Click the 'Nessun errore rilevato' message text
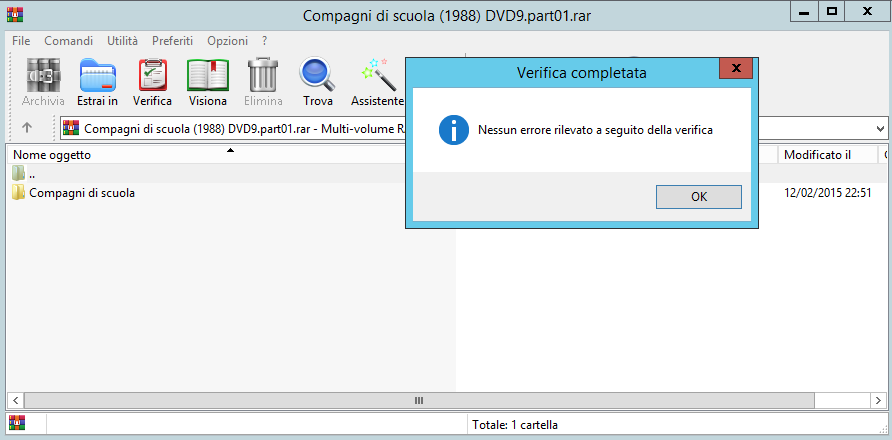This screenshot has height=440, width=892. 595,130
